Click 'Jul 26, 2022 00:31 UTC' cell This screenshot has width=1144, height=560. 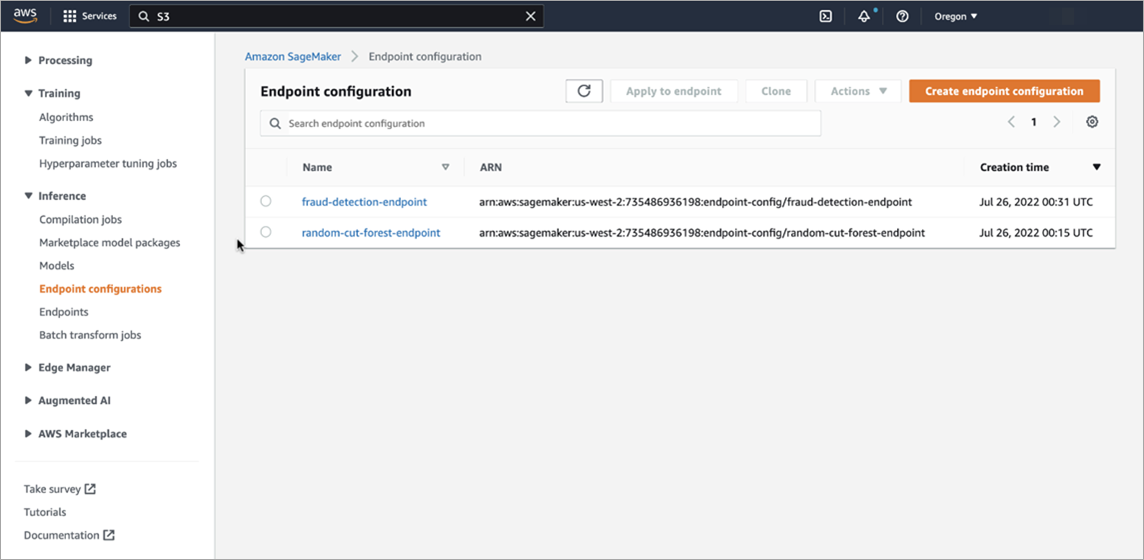[1036, 202]
